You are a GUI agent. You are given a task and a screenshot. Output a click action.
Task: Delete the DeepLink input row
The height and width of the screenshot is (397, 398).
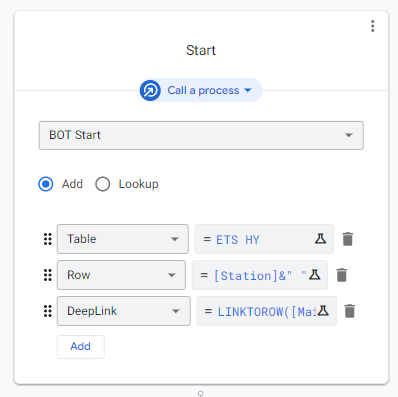coord(349,311)
